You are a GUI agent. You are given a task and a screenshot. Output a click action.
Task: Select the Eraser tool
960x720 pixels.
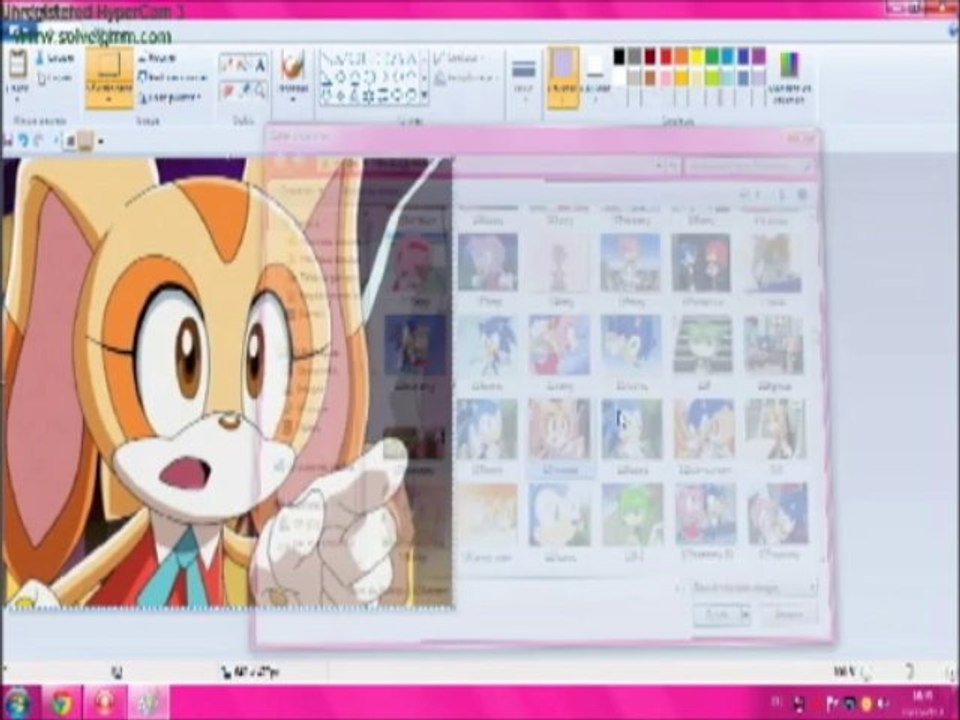[227, 91]
